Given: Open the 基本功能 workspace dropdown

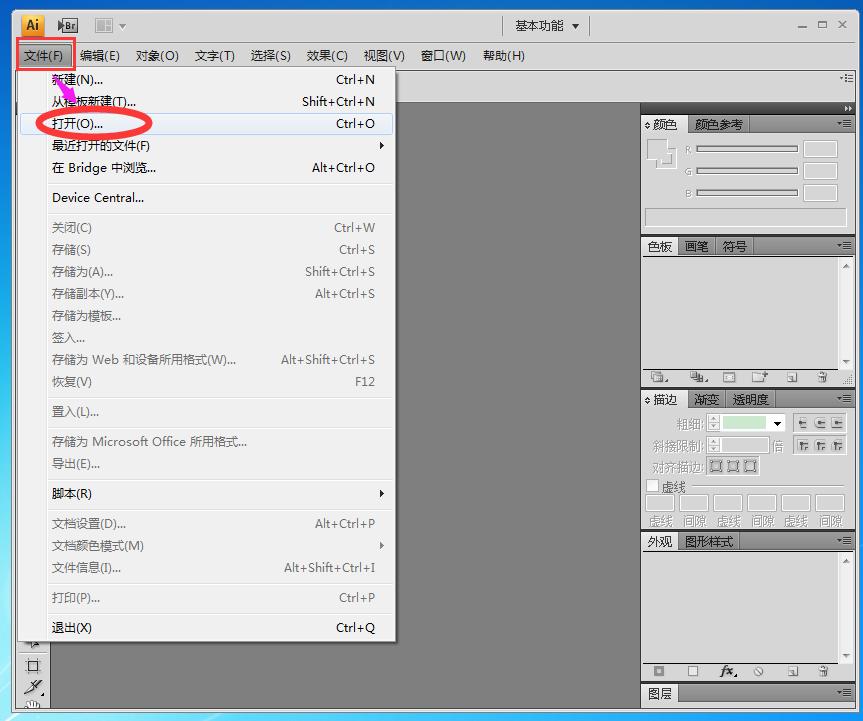Looking at the screenshot, I should click(x=545, y=25).
